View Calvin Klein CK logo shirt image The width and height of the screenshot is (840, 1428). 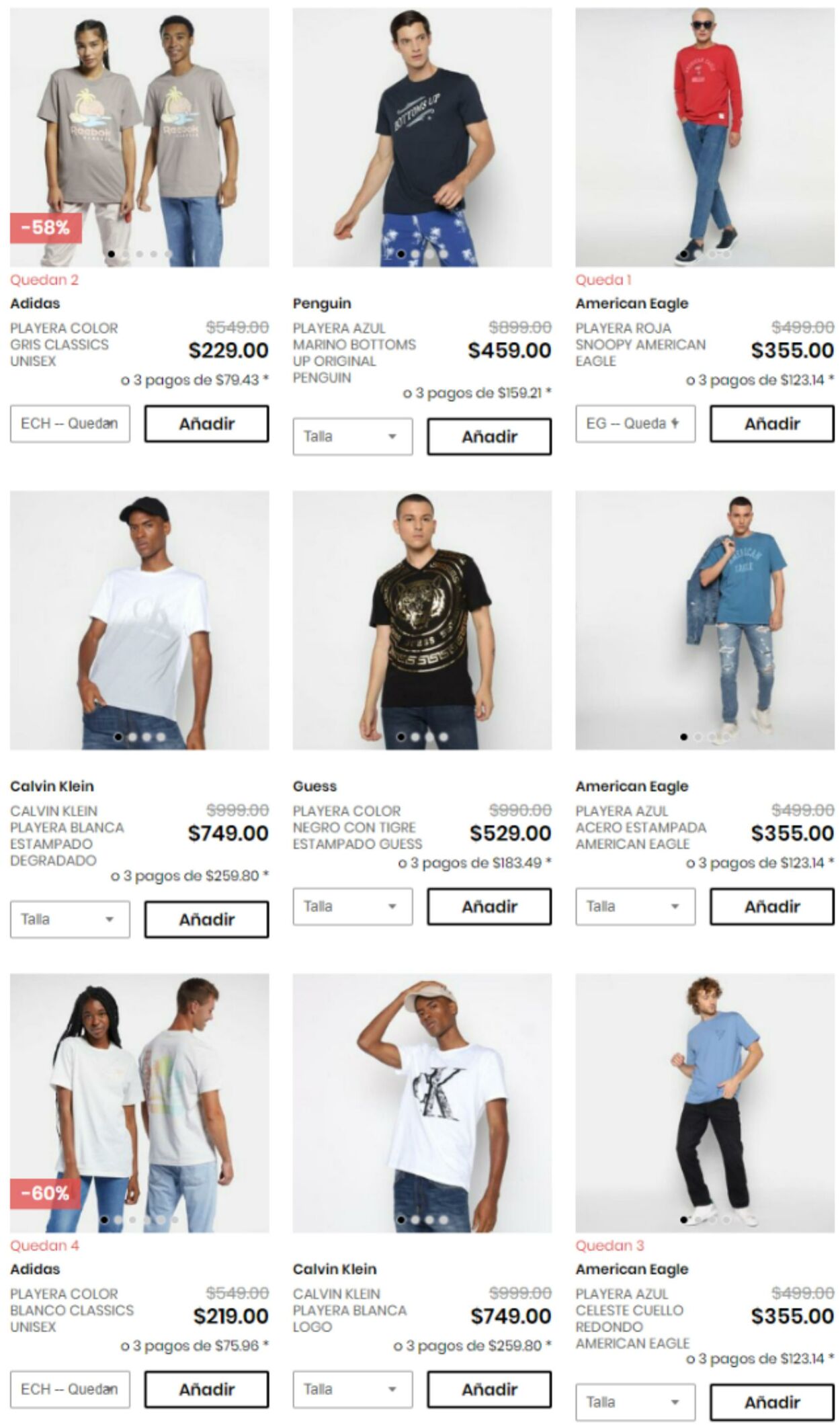tap(422, 1103)
